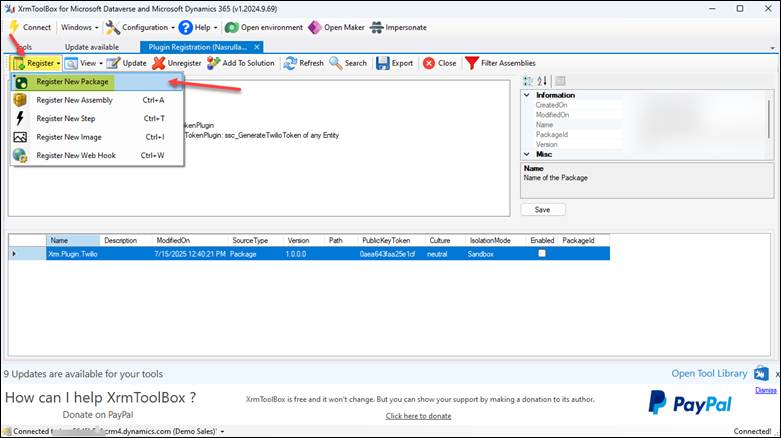
Task: Click the Save button
Action: [x=542, y=210]
